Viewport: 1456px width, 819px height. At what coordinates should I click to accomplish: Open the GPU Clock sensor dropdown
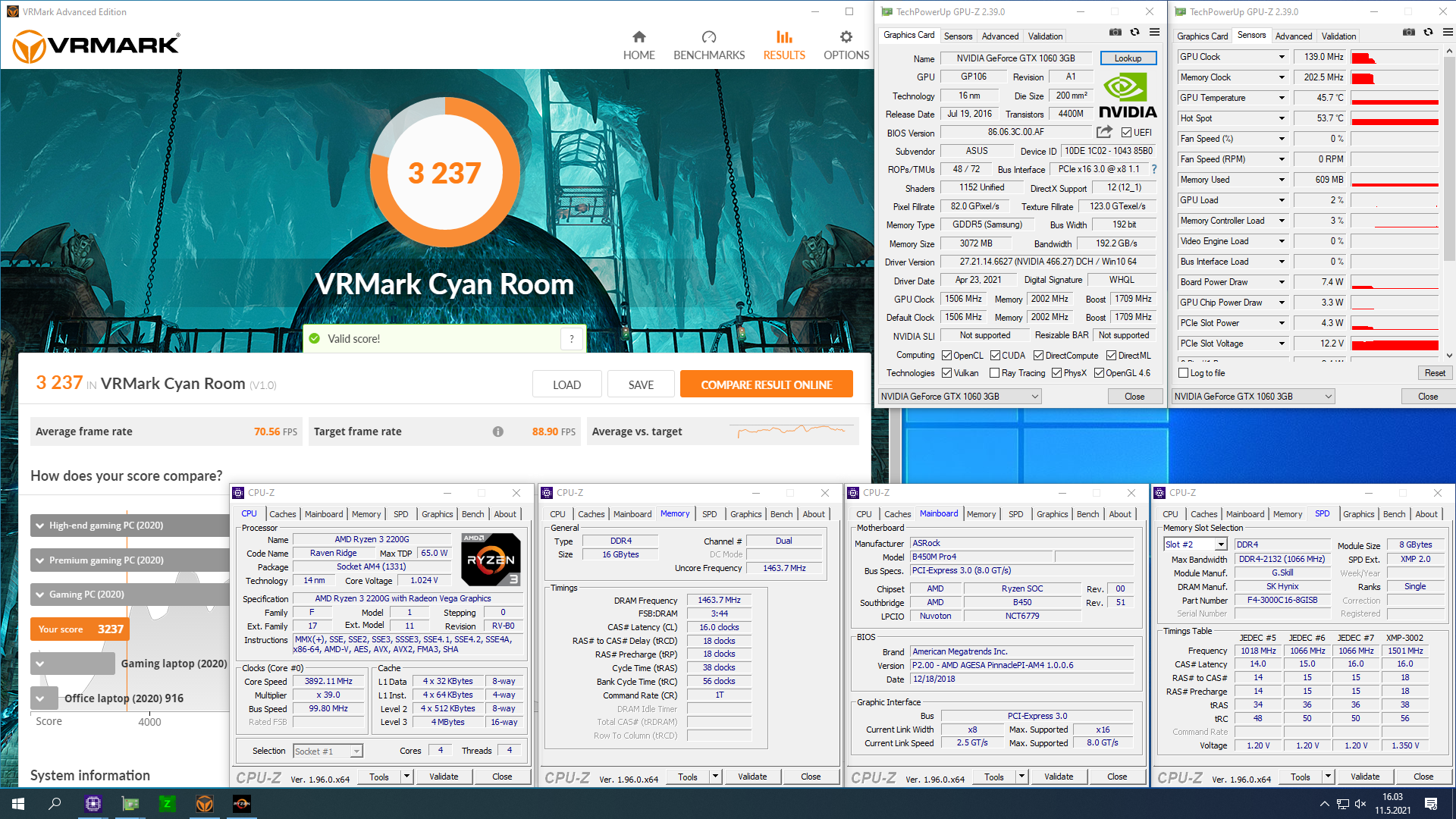[1282, 57]
